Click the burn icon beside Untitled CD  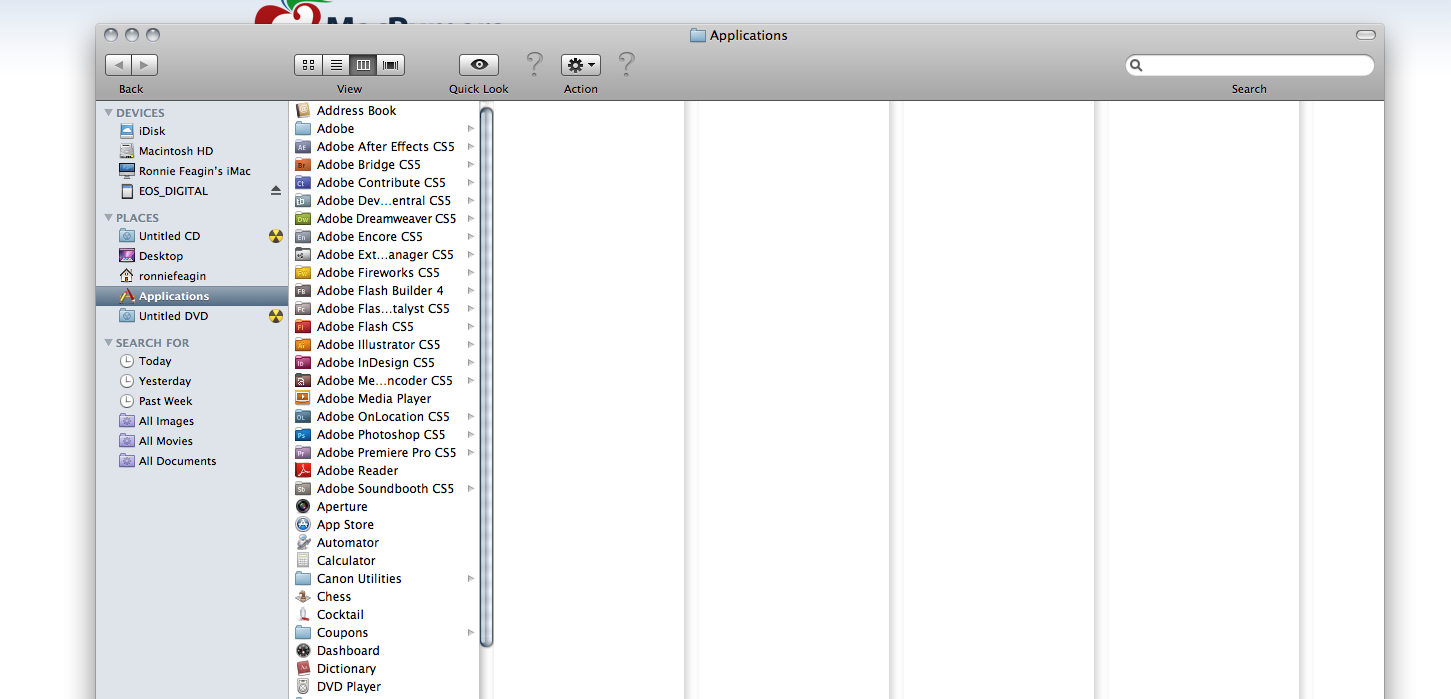[276, 236]
